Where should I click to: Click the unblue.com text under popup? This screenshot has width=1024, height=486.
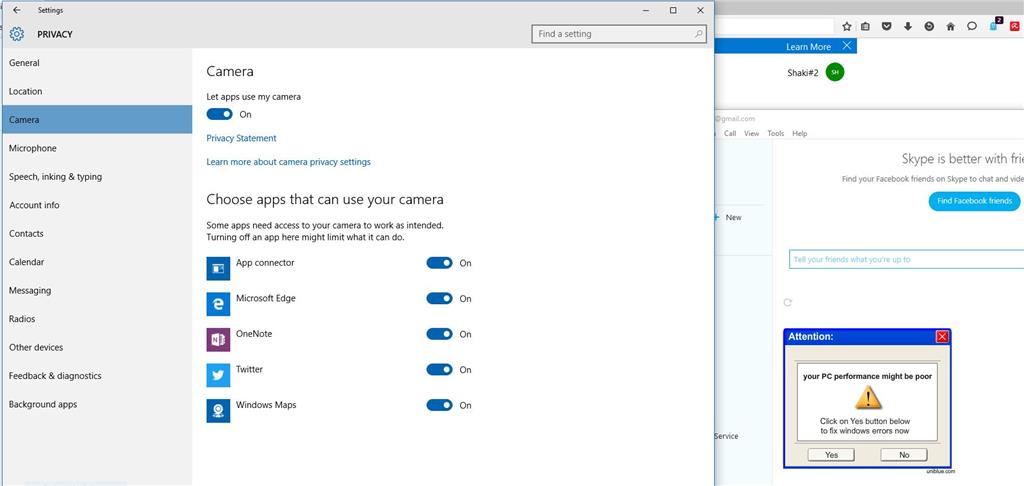(x=940, y=471)
